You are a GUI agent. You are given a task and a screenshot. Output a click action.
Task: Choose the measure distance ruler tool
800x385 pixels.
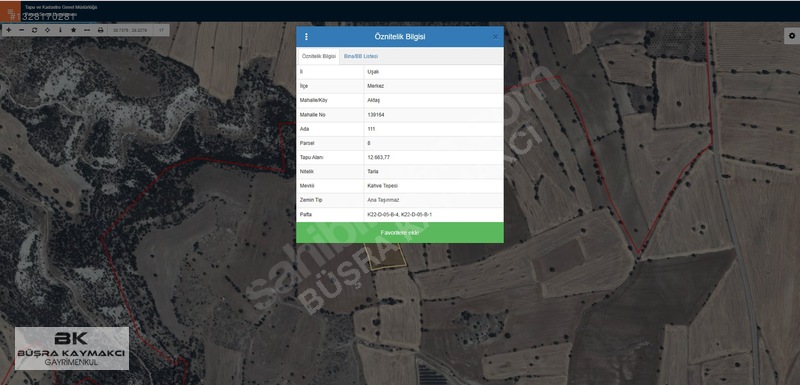point(87,30)
